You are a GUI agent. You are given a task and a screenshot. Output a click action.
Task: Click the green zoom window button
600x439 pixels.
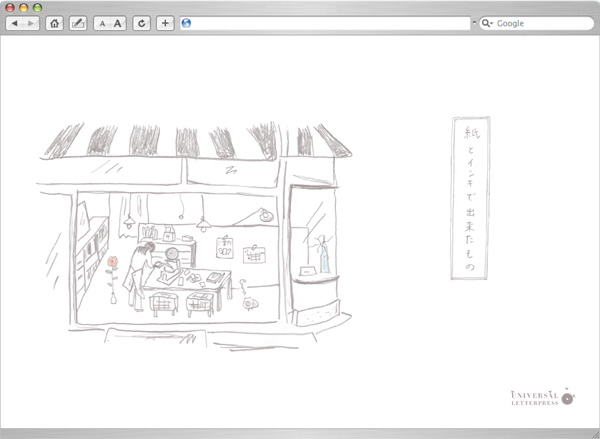(x=37, y=7)
